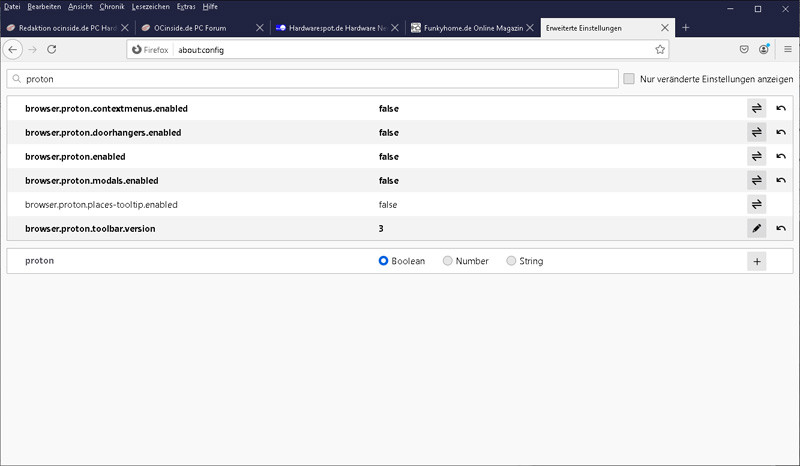Select browser.proton.toolbar.version preference name
800x466 pixels.
click(x=90, y=228)
